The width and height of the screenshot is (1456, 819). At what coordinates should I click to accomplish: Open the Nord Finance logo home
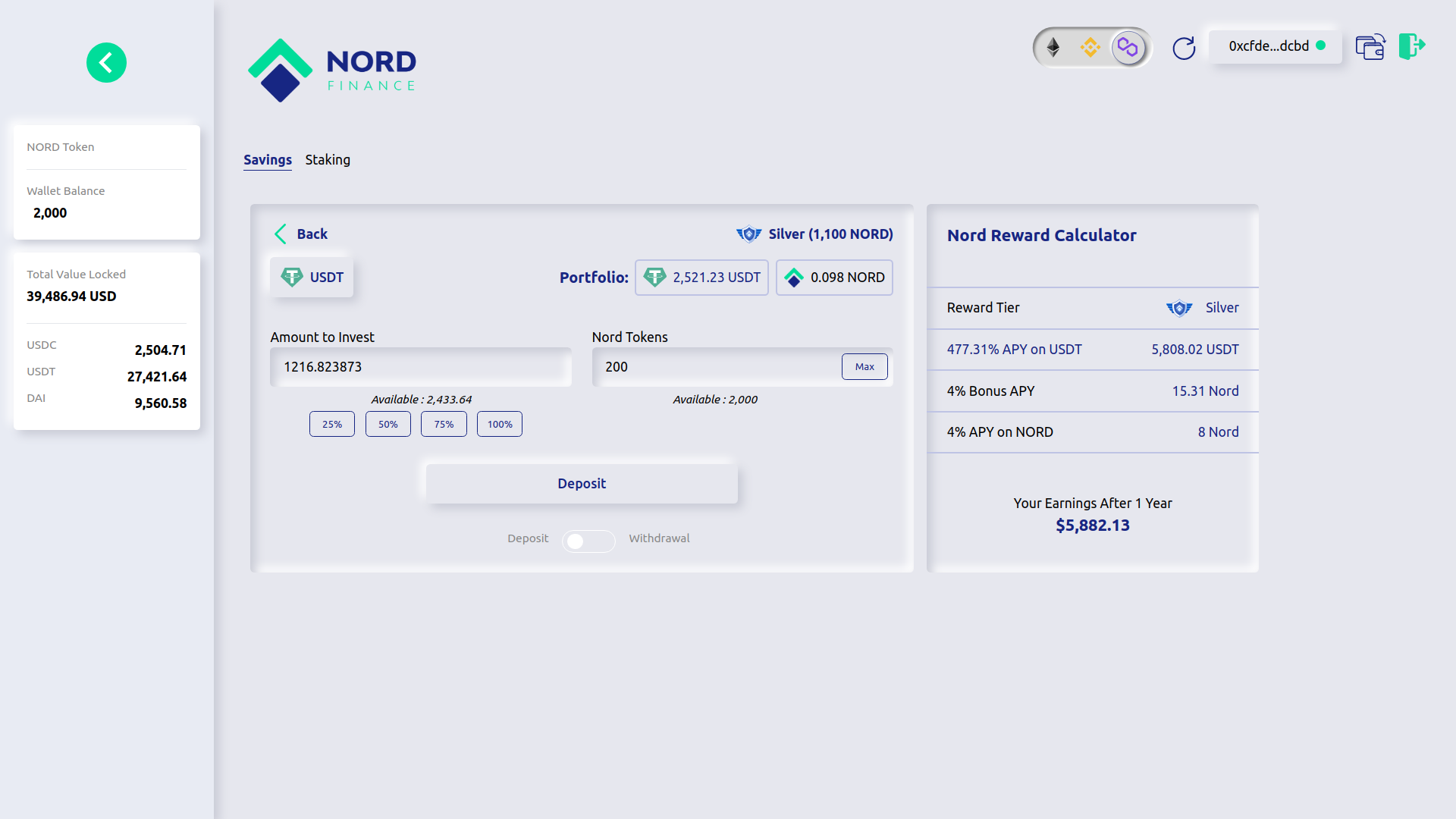click(x=332, y=71)
